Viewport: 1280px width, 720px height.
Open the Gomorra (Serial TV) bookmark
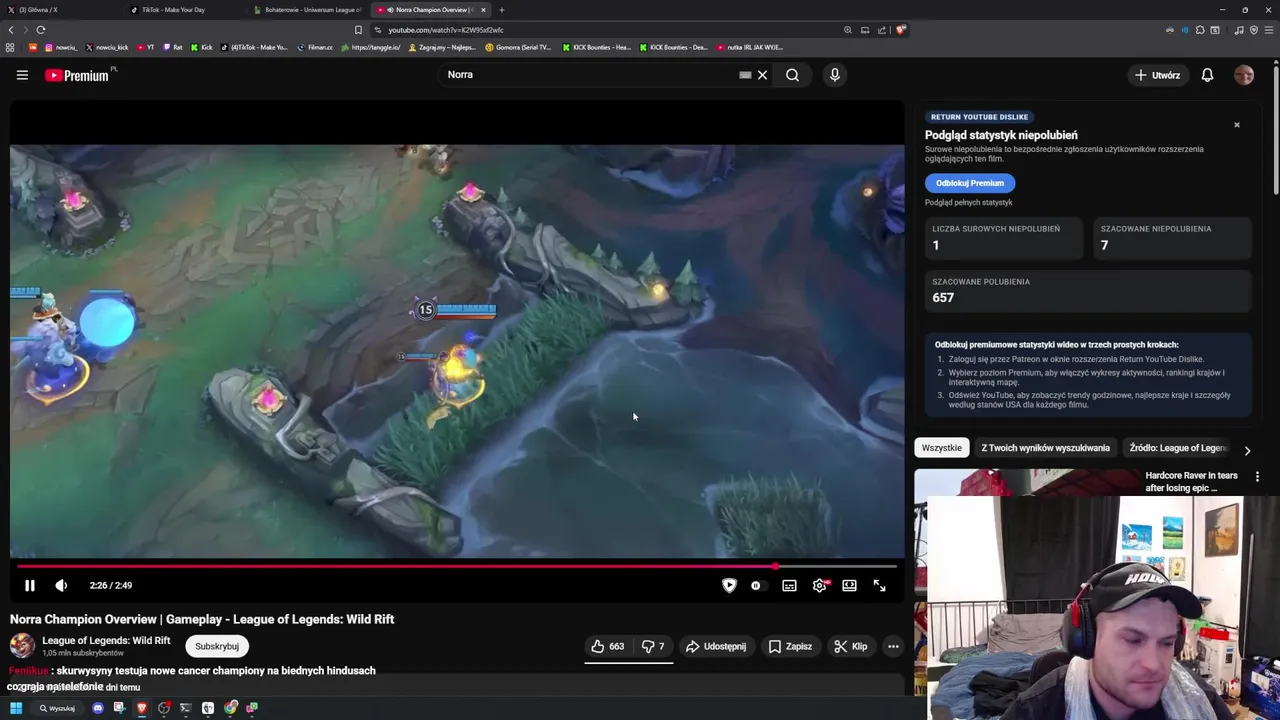click(x=518, y=47)
